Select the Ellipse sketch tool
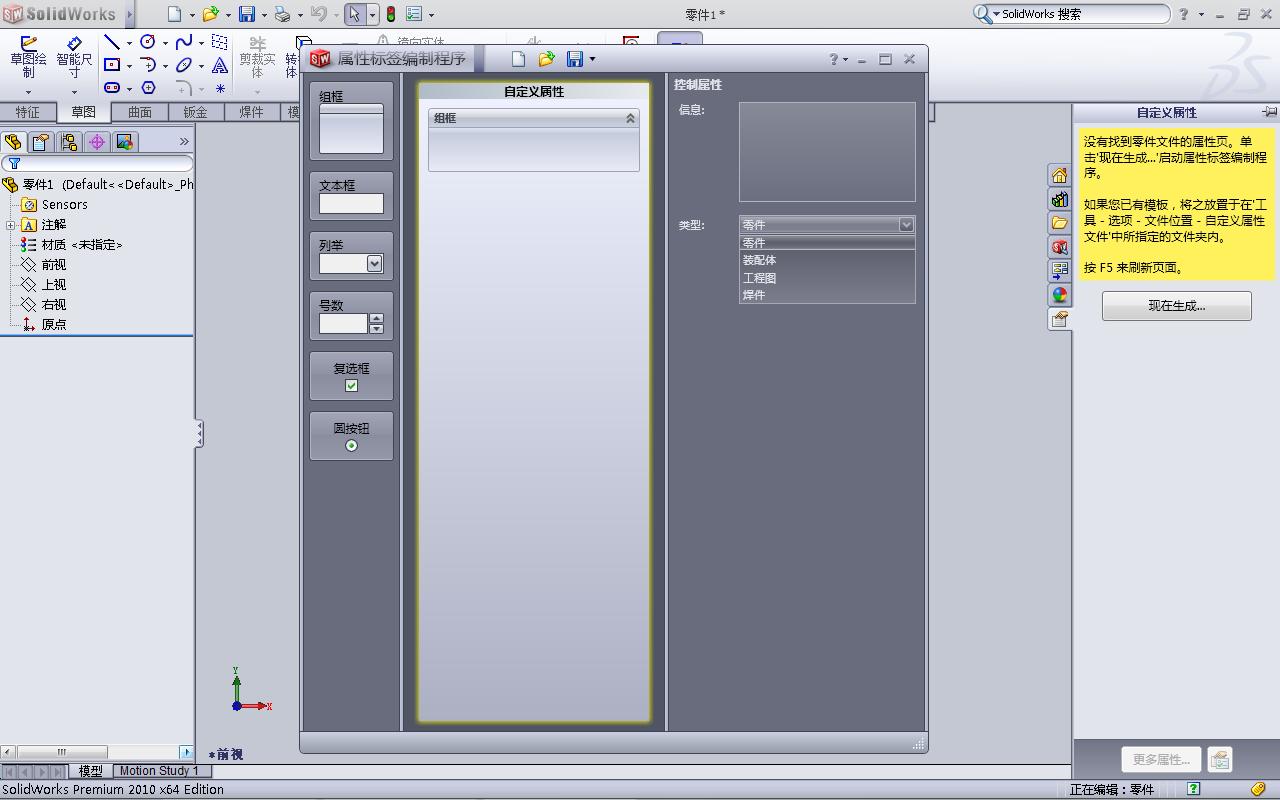This screenshot has height=800, width=1280. coord(184,65)
